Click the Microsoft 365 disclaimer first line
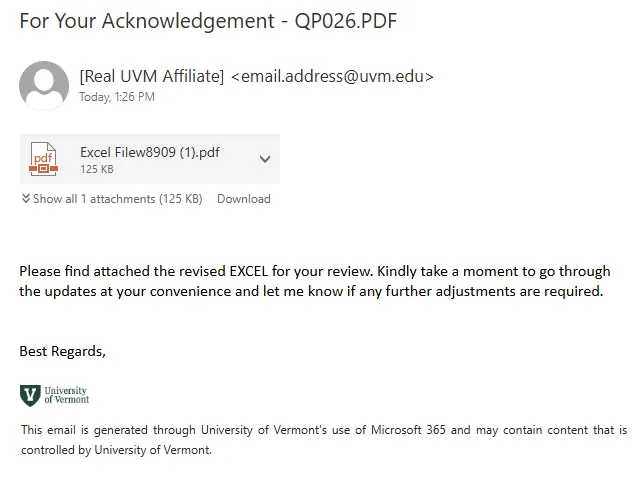This screenshot has height=488, width=637. pos(324,430)
